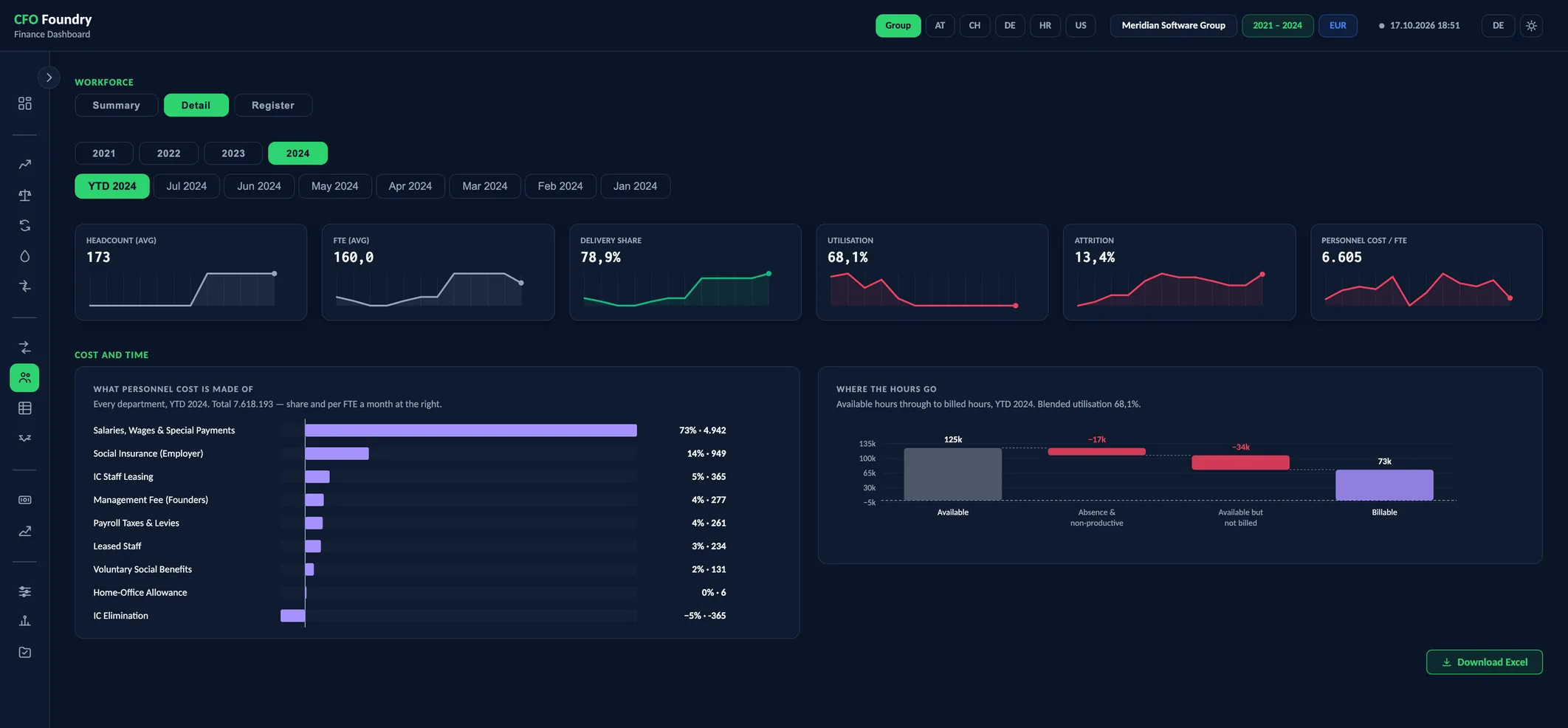
Task: Select the Jul 2024 month tab
Action: coord(186,186)
